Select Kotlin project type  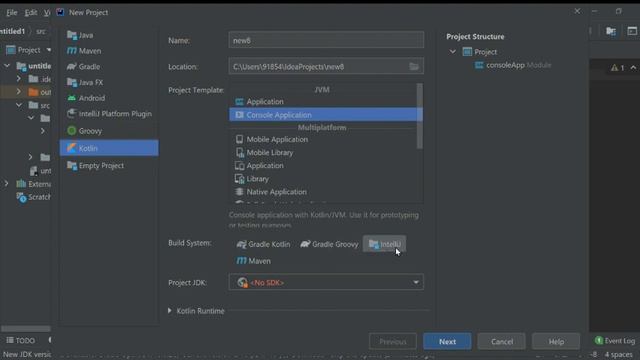[109, 148]
